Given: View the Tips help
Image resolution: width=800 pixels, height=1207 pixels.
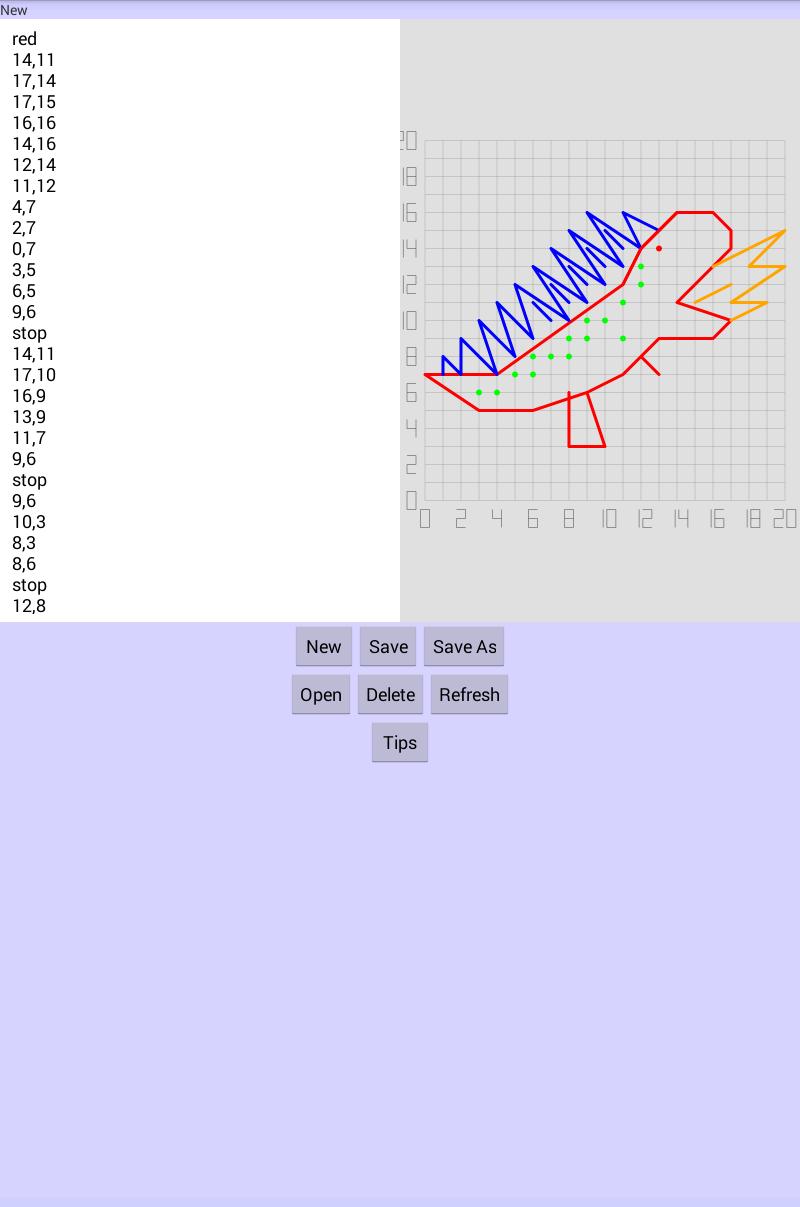Looking at the screenshot, I should [x=399, y=742].
